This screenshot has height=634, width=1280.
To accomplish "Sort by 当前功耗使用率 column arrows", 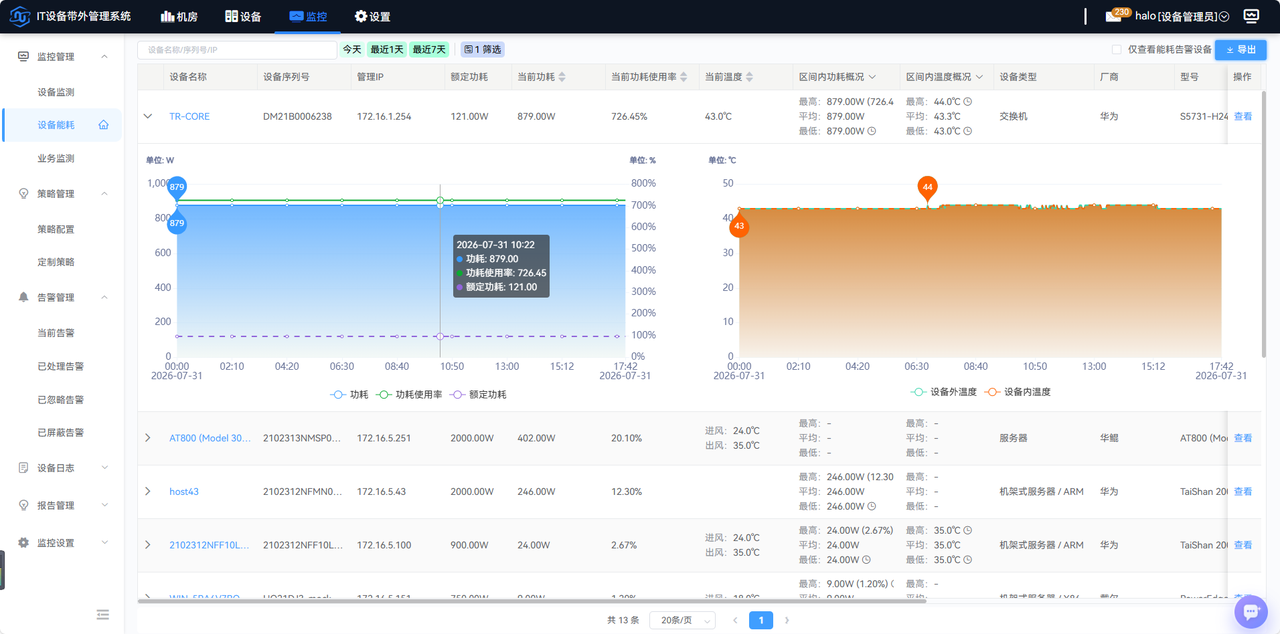I will (x=685, y=77).
